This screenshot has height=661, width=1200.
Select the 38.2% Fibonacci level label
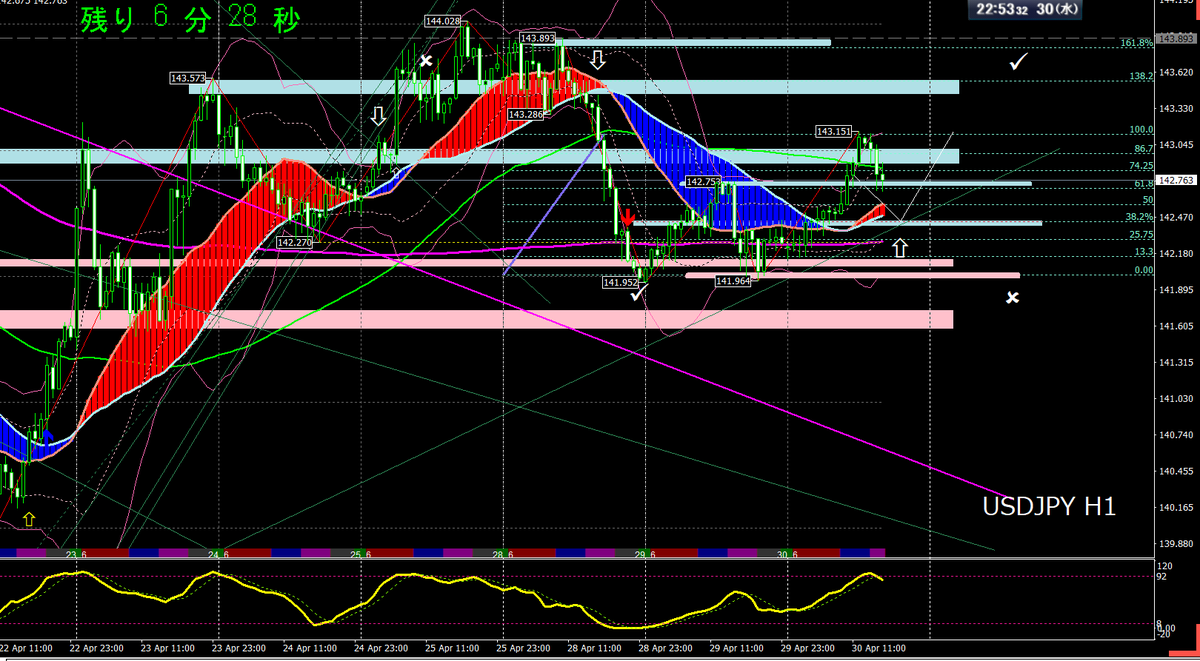[x=1141, y=217]
